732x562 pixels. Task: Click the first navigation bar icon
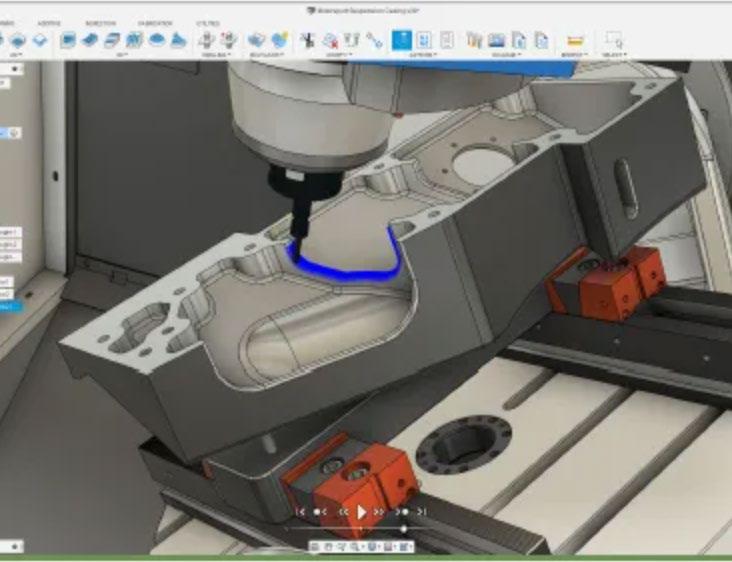315,546
